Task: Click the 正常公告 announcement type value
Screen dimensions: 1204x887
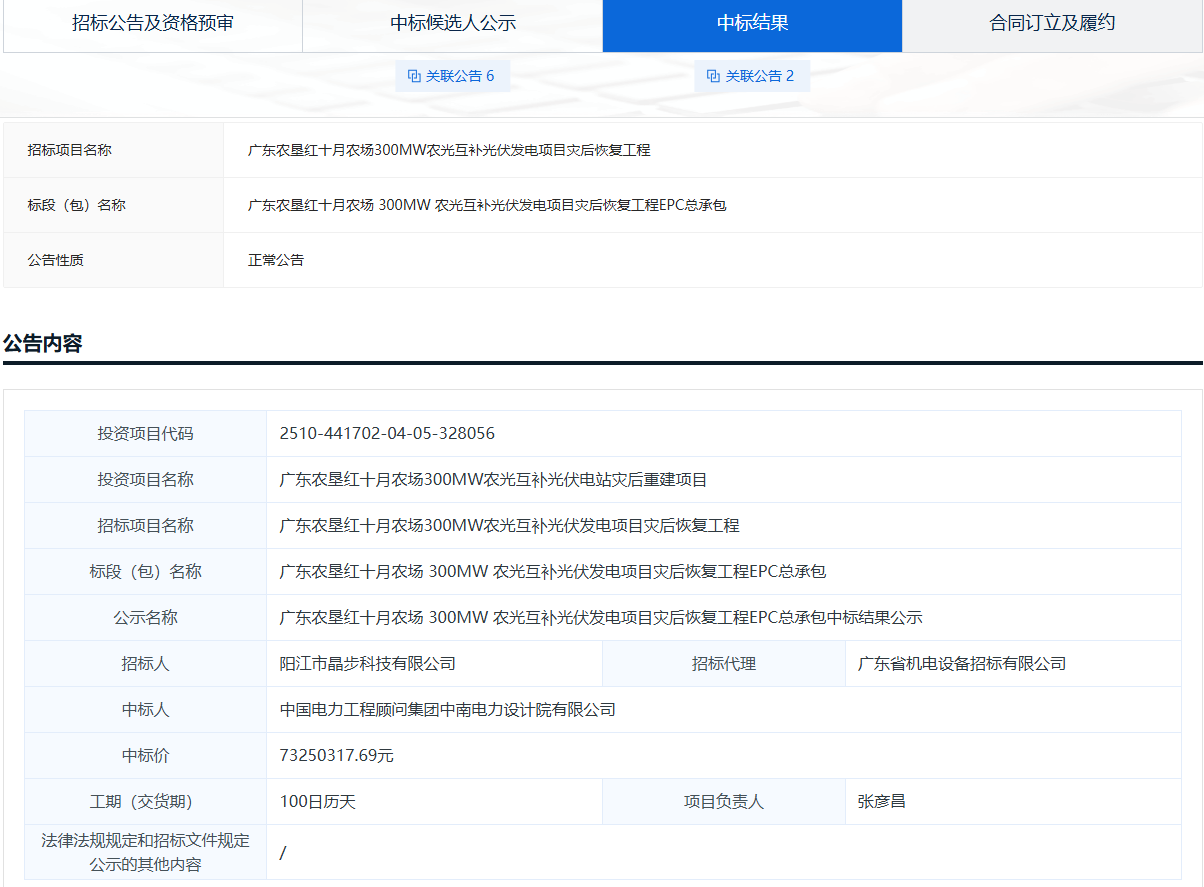Action: pos(276,260)
